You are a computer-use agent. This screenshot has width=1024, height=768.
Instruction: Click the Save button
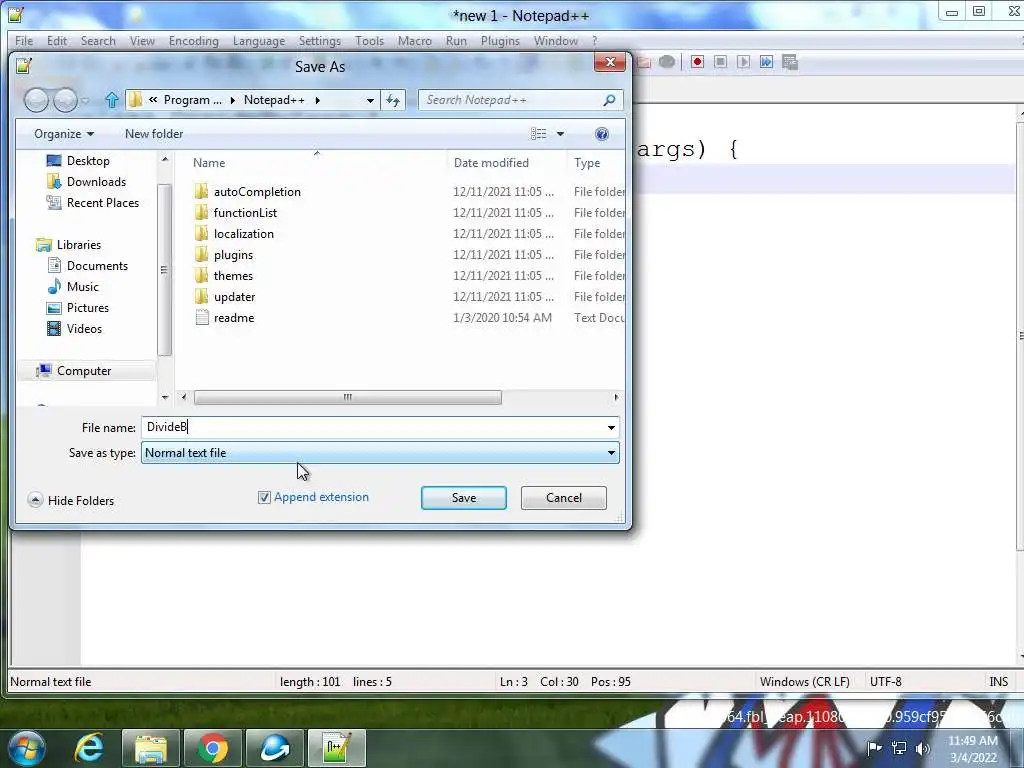[x=464, y=498]
